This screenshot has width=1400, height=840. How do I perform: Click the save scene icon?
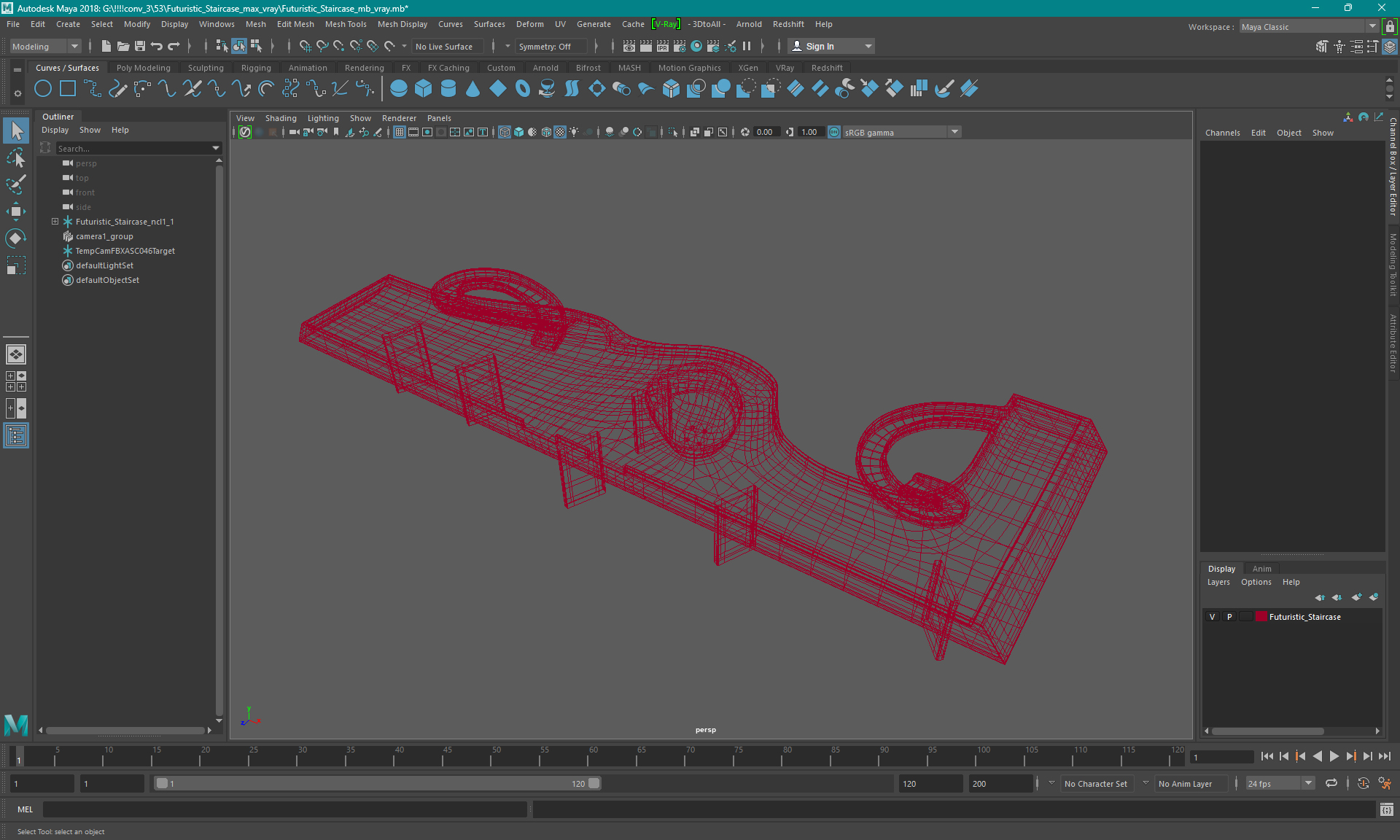coord(140,46)
